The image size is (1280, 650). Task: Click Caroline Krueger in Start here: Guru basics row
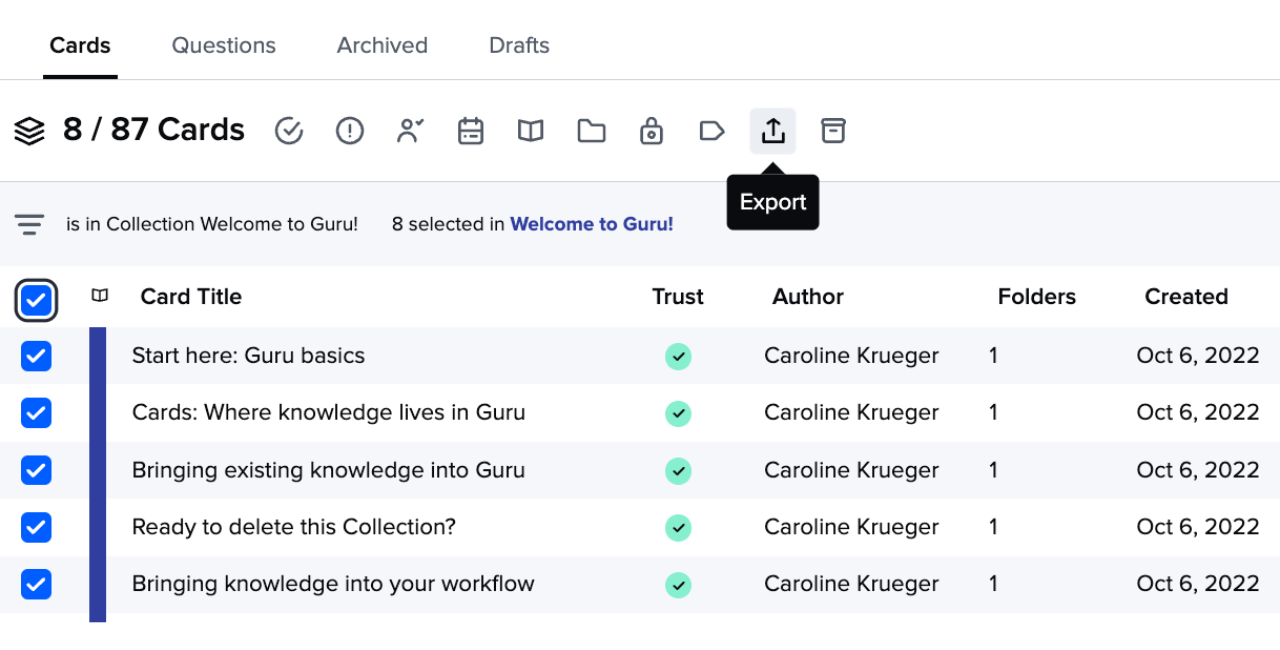851,355
